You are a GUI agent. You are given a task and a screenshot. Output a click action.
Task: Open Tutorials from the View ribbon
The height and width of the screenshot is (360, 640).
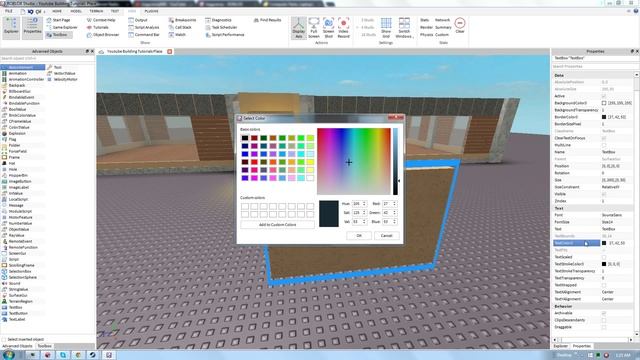tap(98, 27)
